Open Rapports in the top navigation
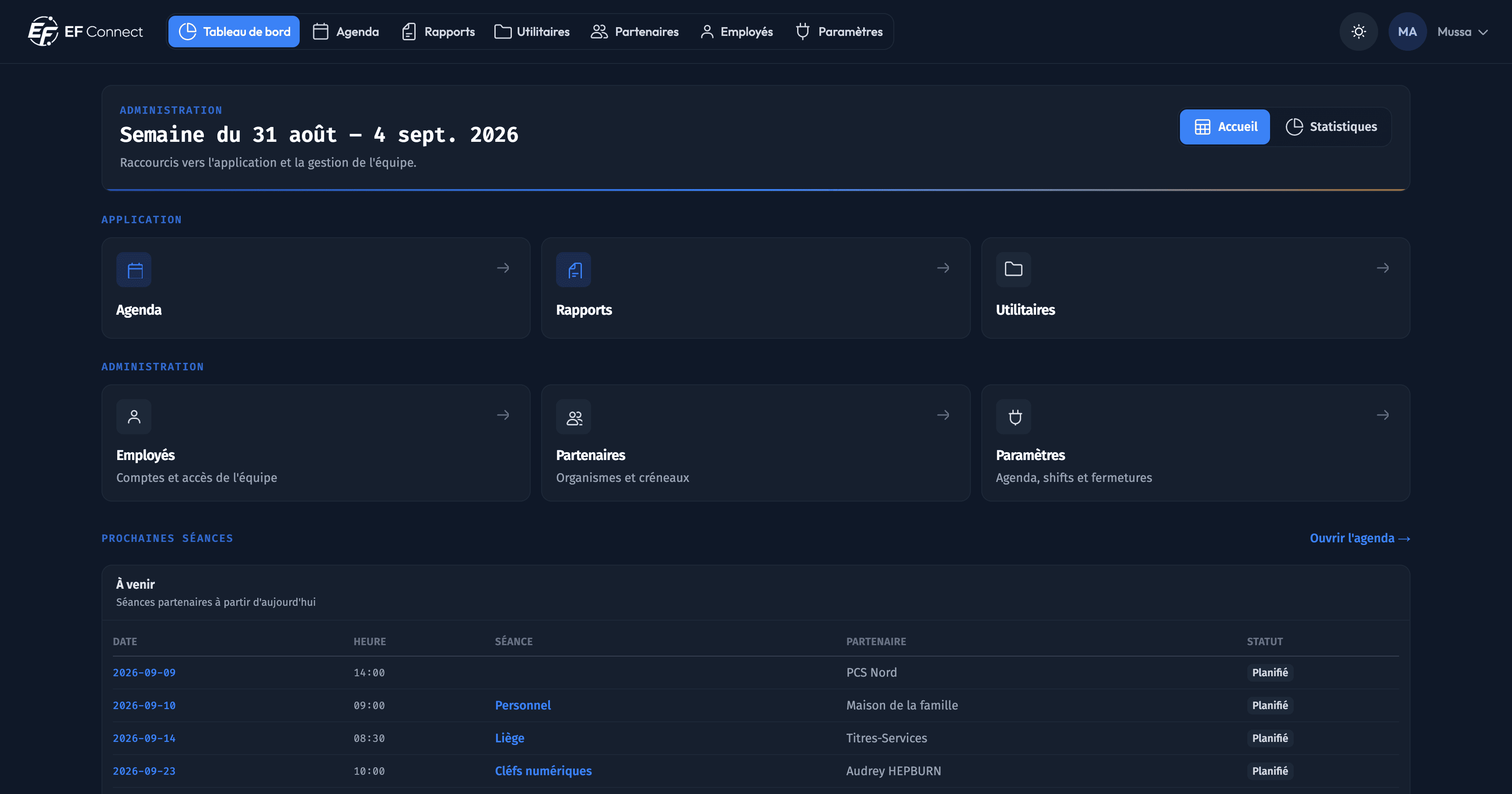Screen dimensions: 1512x794 [438, 31]
